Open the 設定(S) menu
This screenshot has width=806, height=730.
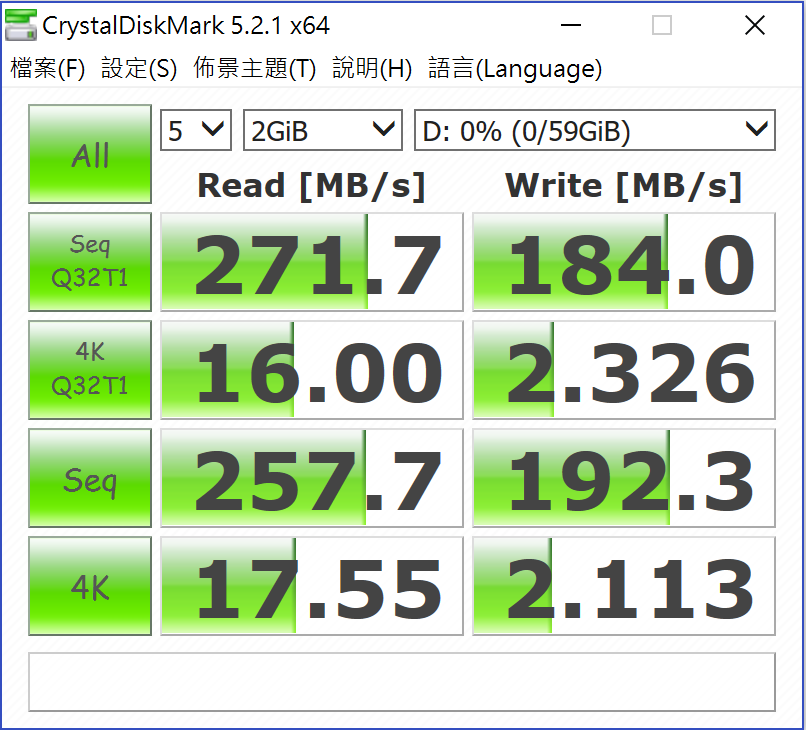click(139, 68)
